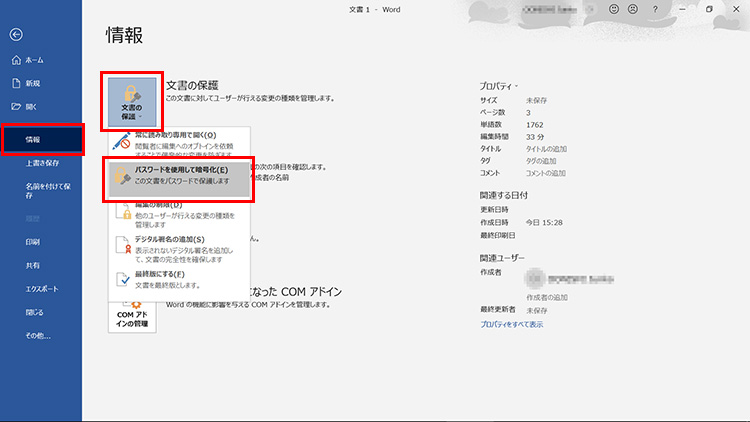Expand the プロパティ dropdown header
Screen dimensions: 750x422
click(499, 86)
